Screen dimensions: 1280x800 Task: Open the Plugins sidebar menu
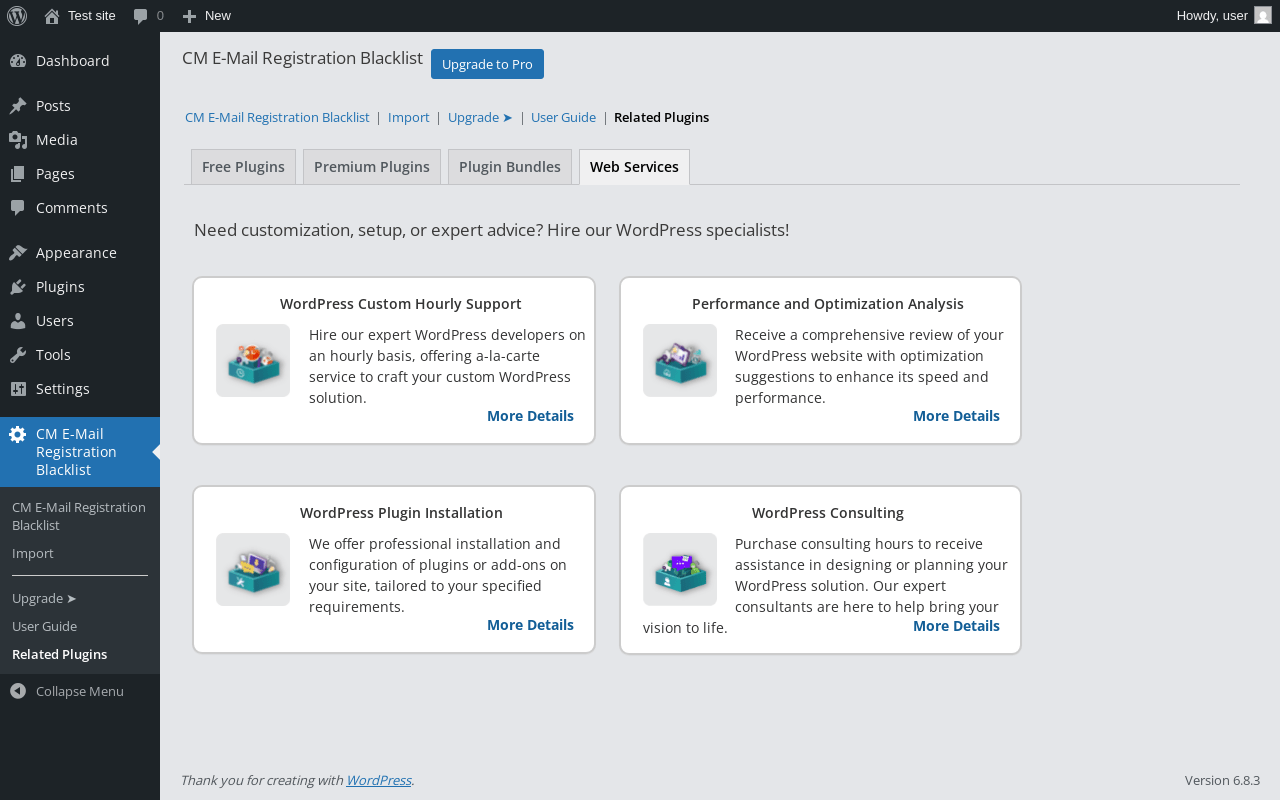tap(60, 287)
